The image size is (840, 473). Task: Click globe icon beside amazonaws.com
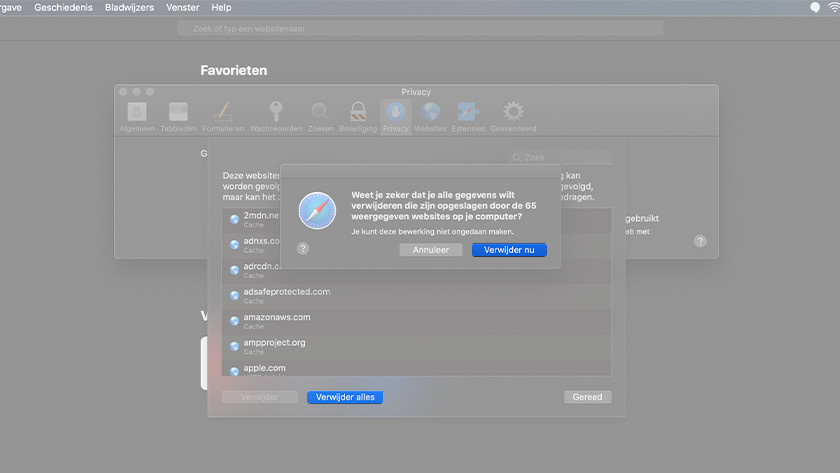tap(234, 321)
